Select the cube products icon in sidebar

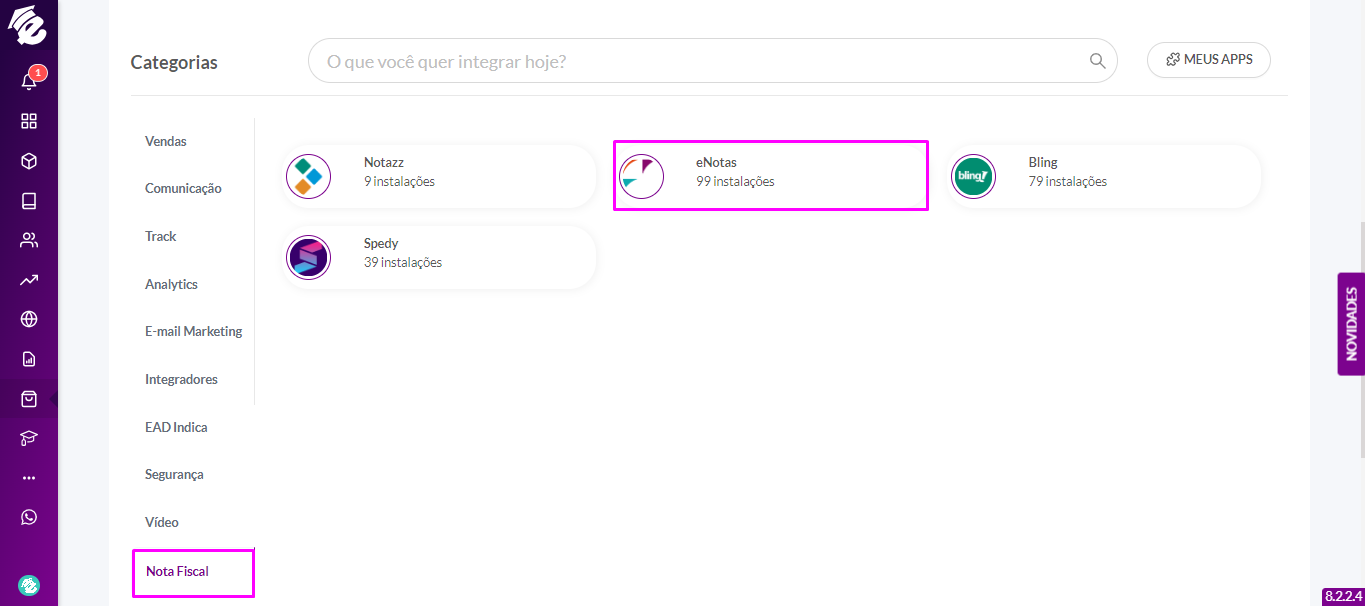[x=29, y=161]
